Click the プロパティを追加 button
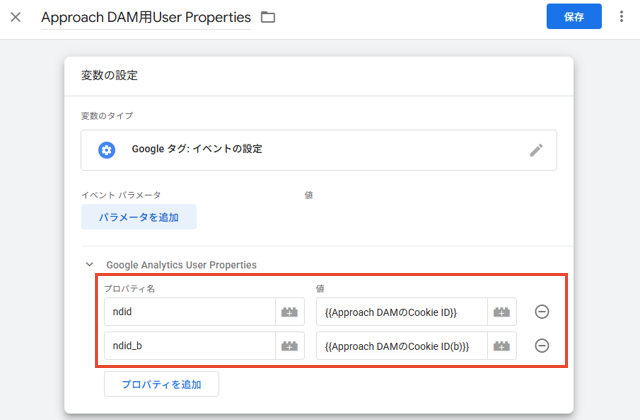Screen dimensions: 640x420 tap(162, 384)
